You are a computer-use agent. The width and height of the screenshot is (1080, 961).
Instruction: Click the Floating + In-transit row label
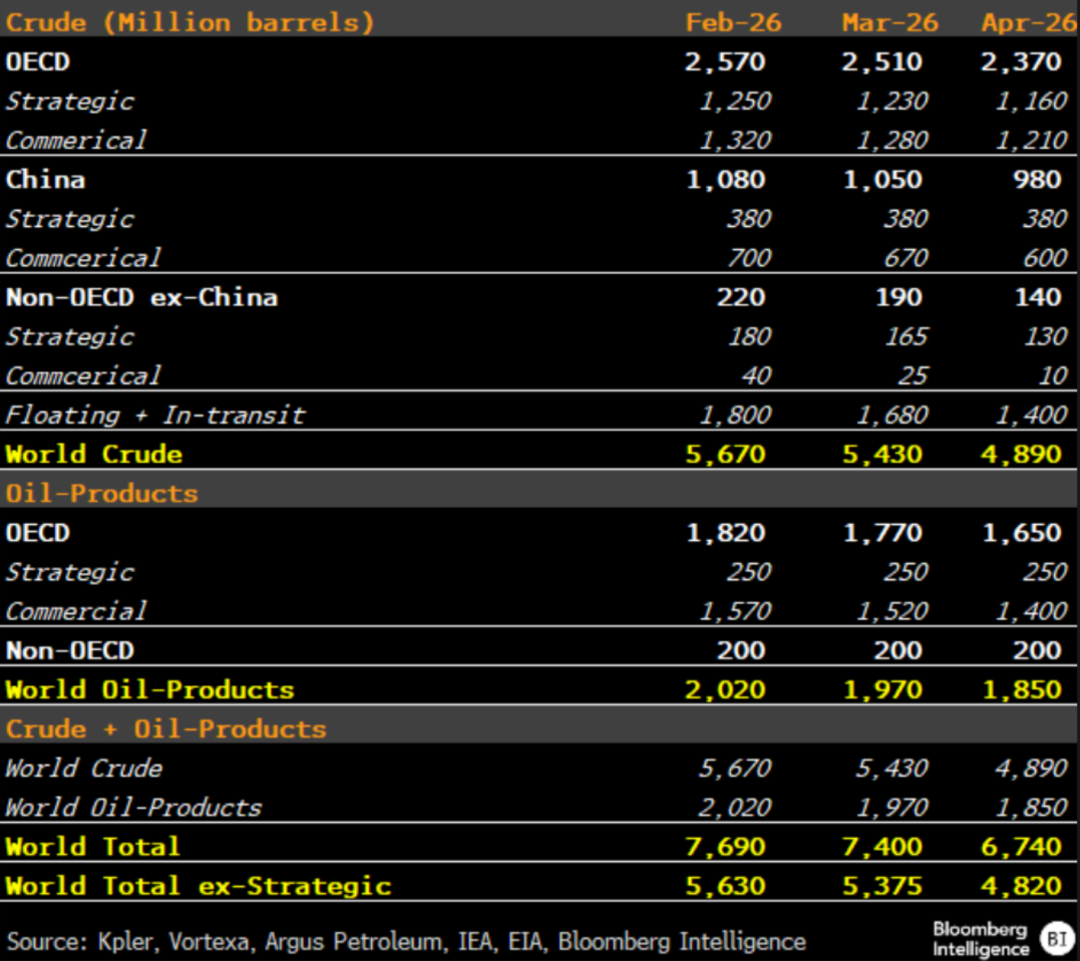pyautogui.click(x=155, y=415)
